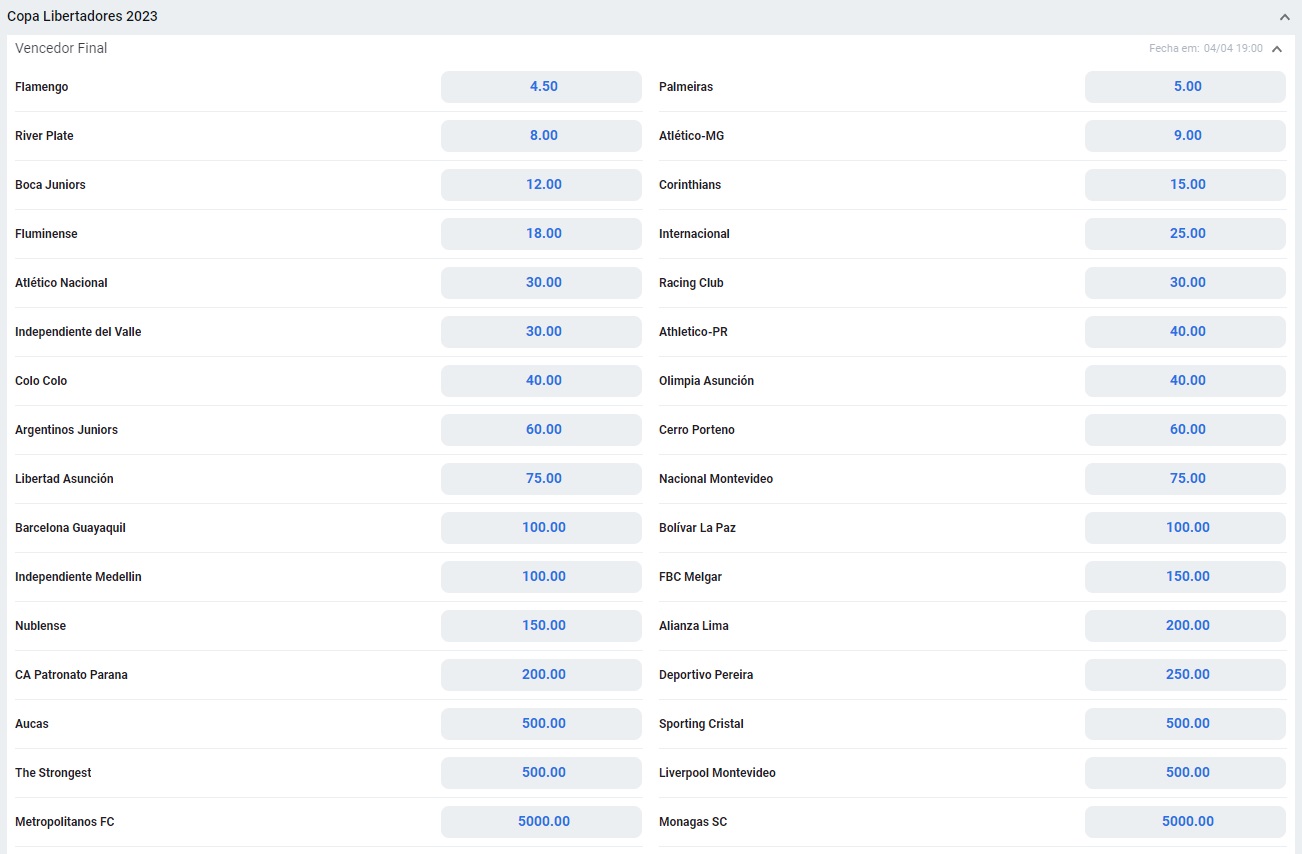The height and width of the screenshot is (854, 1302).
Task: Select Barcelona Guayaquil odds 100.00
Action: [541, 528]
